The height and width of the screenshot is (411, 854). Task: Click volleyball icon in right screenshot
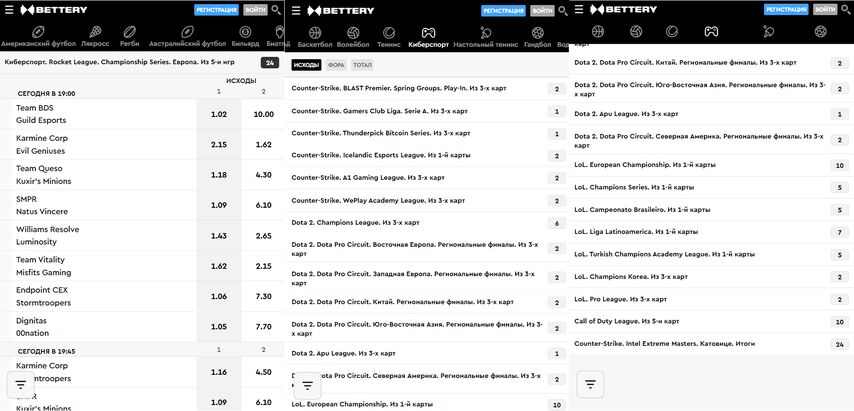(x=636, y=32)
